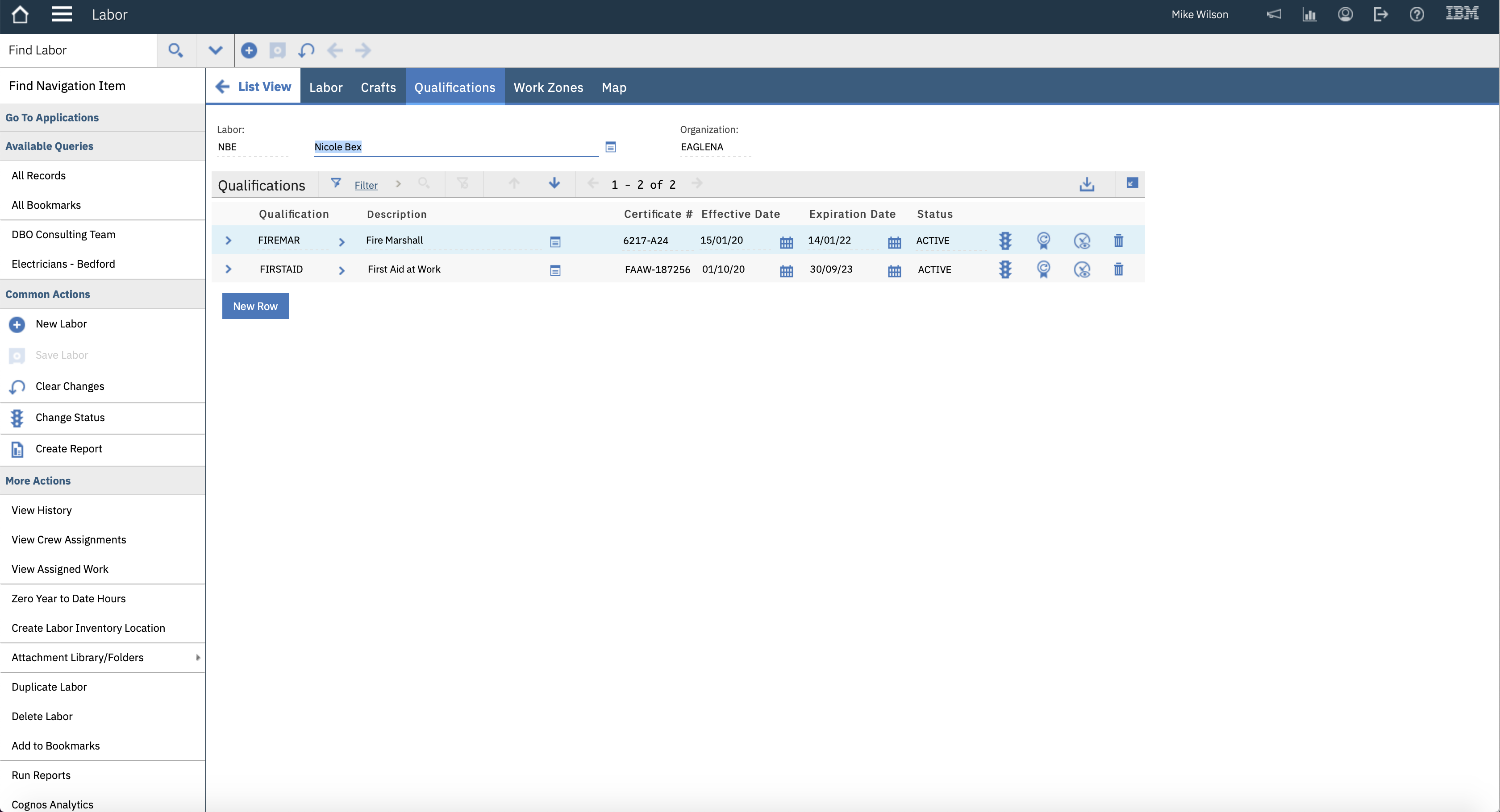Image resolution: width=1500 pixels, height=812 pixels.
Task: Click the Filter funnel icon in Qualifications
Action: tap(336, 183)
